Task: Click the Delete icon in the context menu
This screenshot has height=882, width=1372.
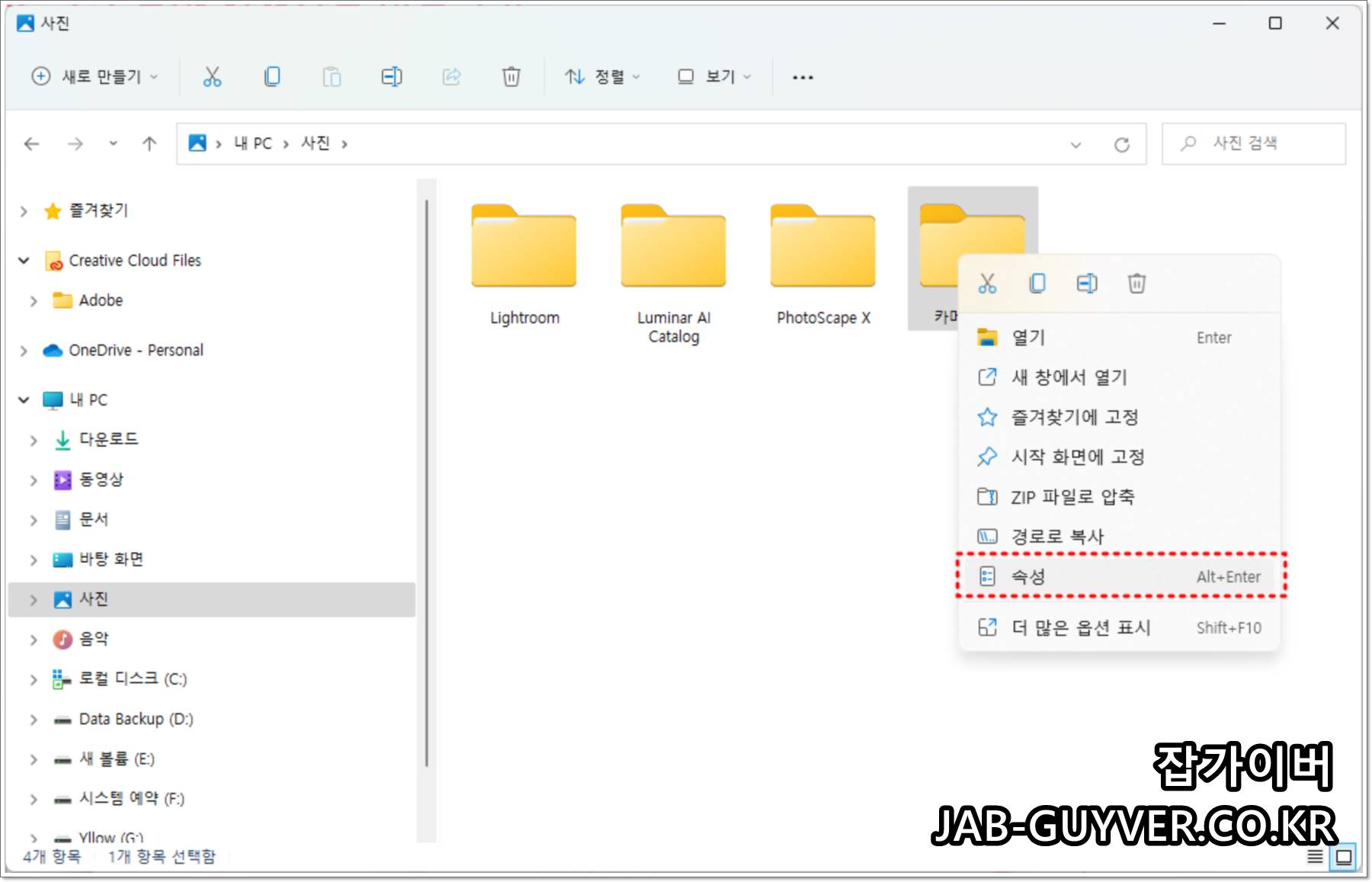Action: pos(1136,283)
